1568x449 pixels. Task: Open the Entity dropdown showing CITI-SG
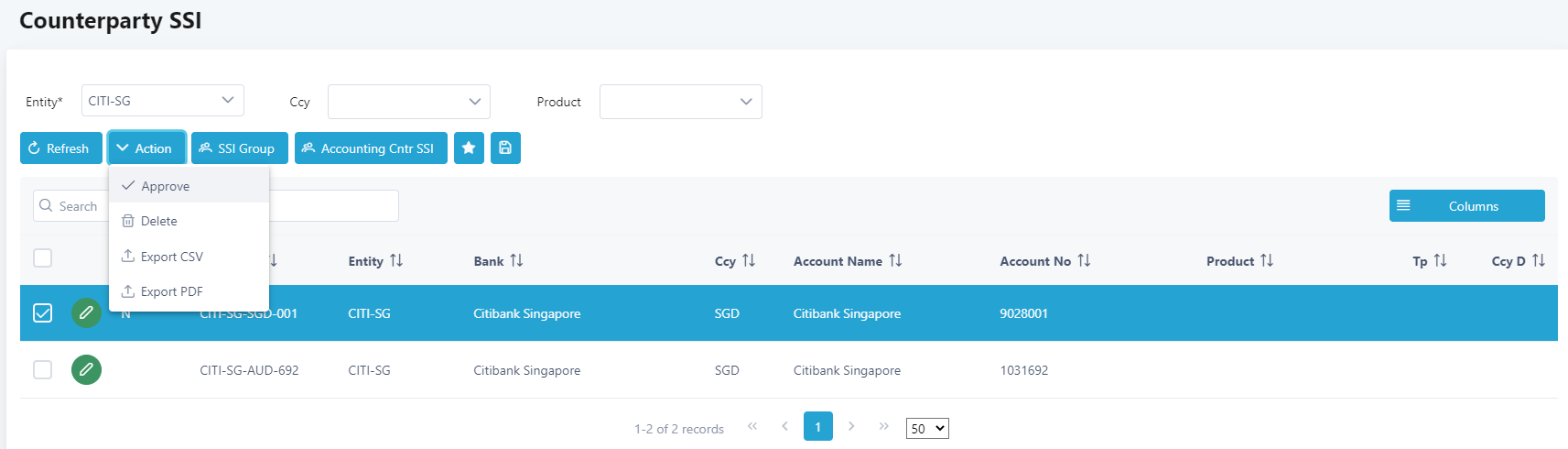pos(162,101)
